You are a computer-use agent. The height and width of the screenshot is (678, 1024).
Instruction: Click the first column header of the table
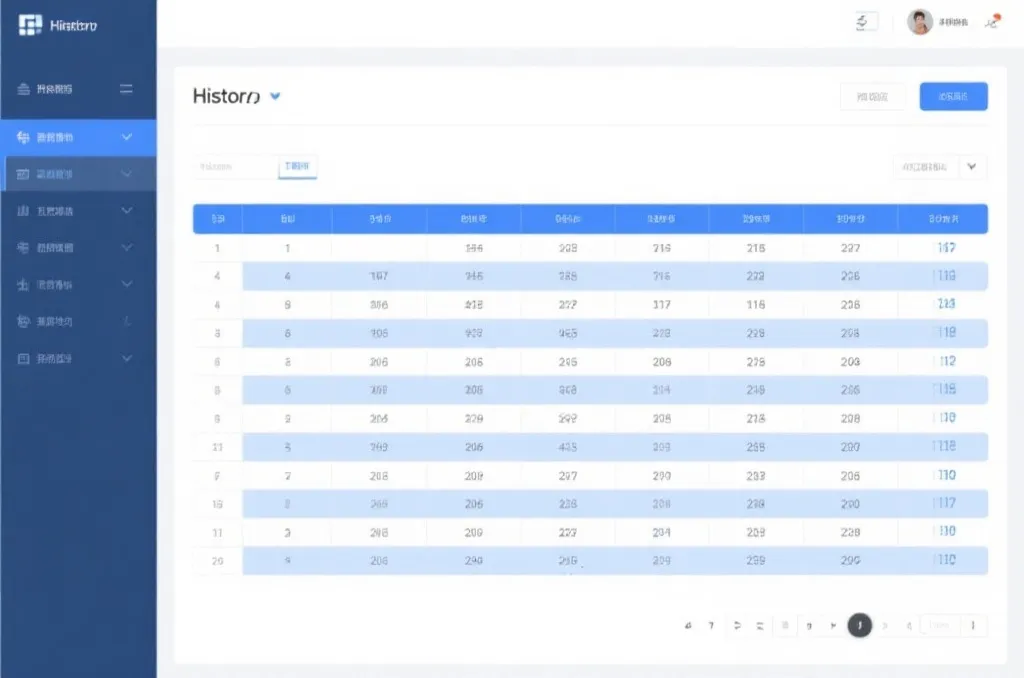pos(217,218)
